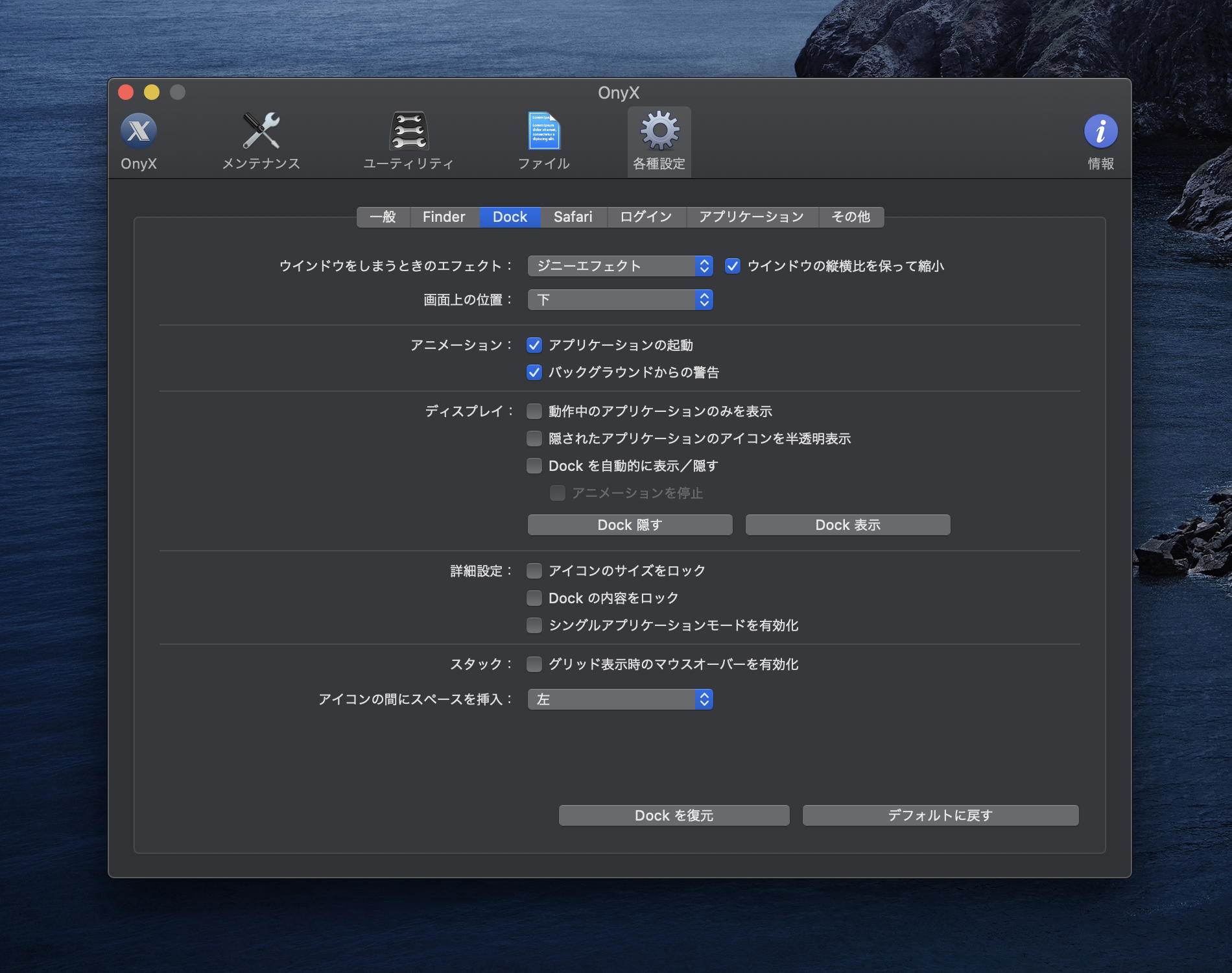Open the ファイル document icon

pyautogui.click(x=543, y=141)
